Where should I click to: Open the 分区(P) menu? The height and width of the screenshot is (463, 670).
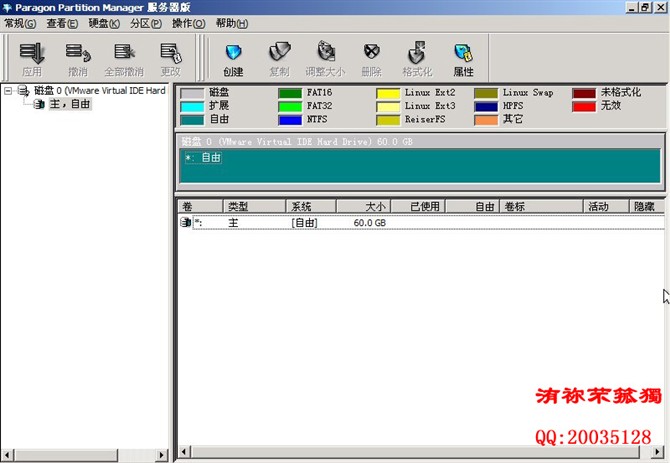[146, 24]
